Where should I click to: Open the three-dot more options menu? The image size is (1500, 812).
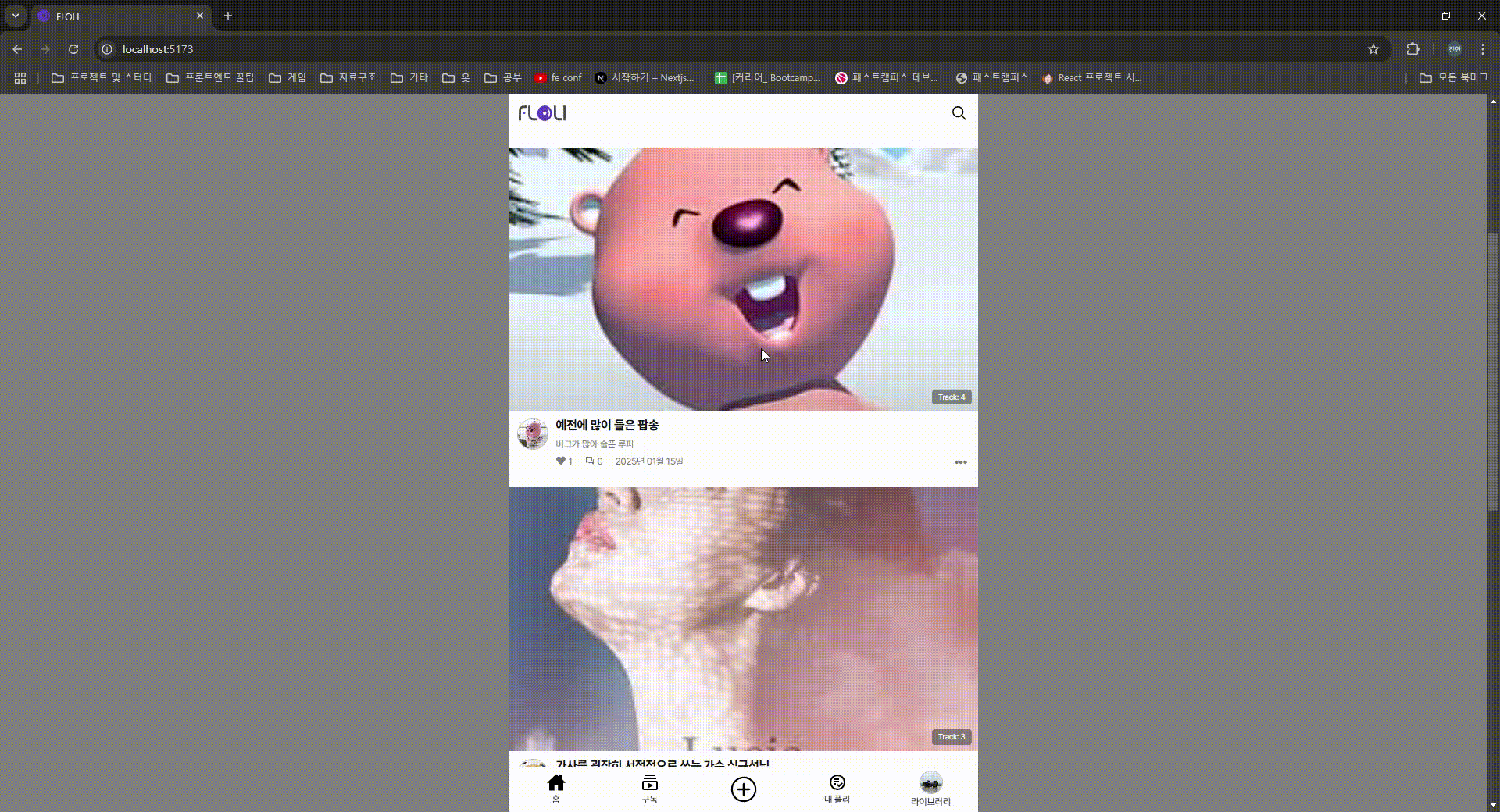961,462
